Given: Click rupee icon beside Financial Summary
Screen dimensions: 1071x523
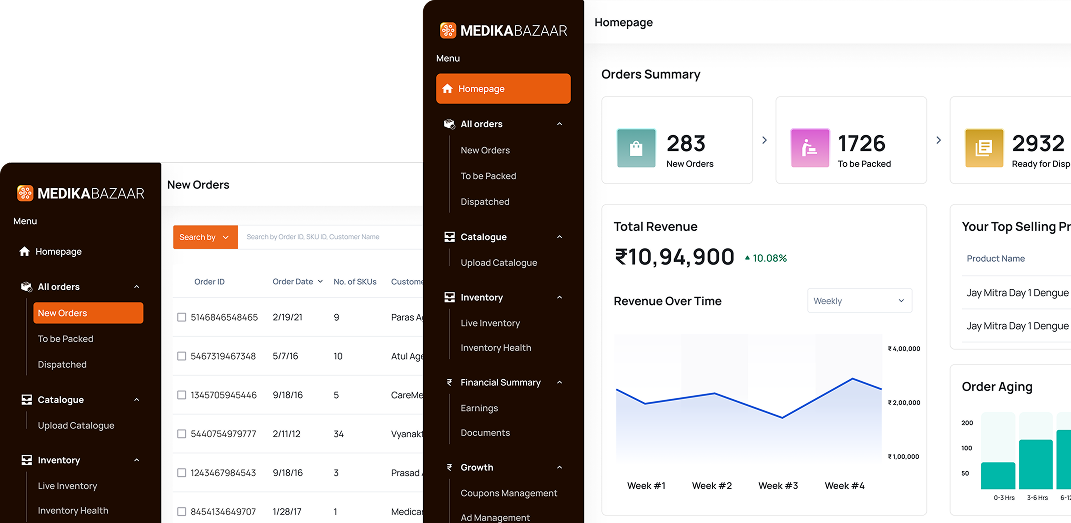Looking at the screenshot, I should click(x=449, y=382).
